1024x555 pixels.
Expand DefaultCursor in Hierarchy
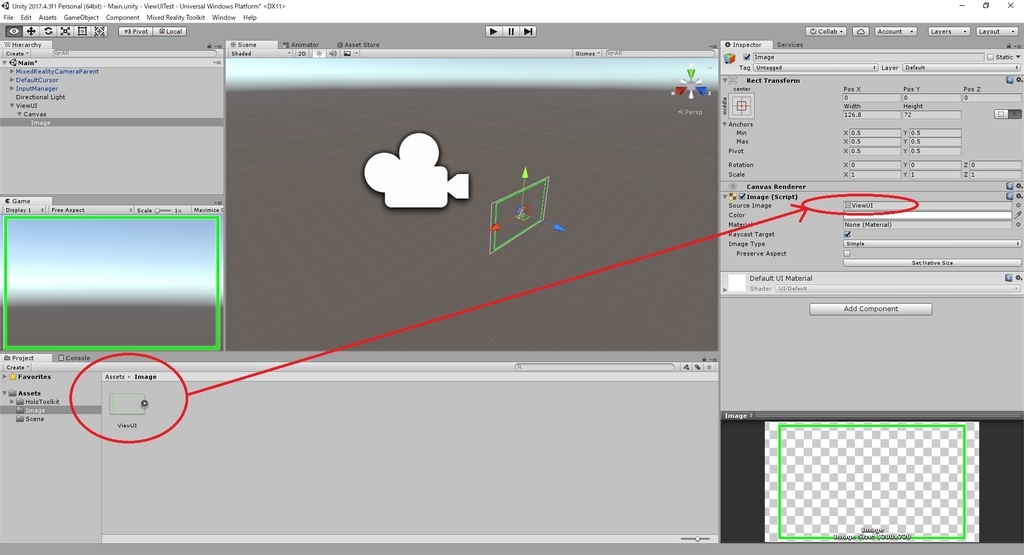(x=12, y=80)
